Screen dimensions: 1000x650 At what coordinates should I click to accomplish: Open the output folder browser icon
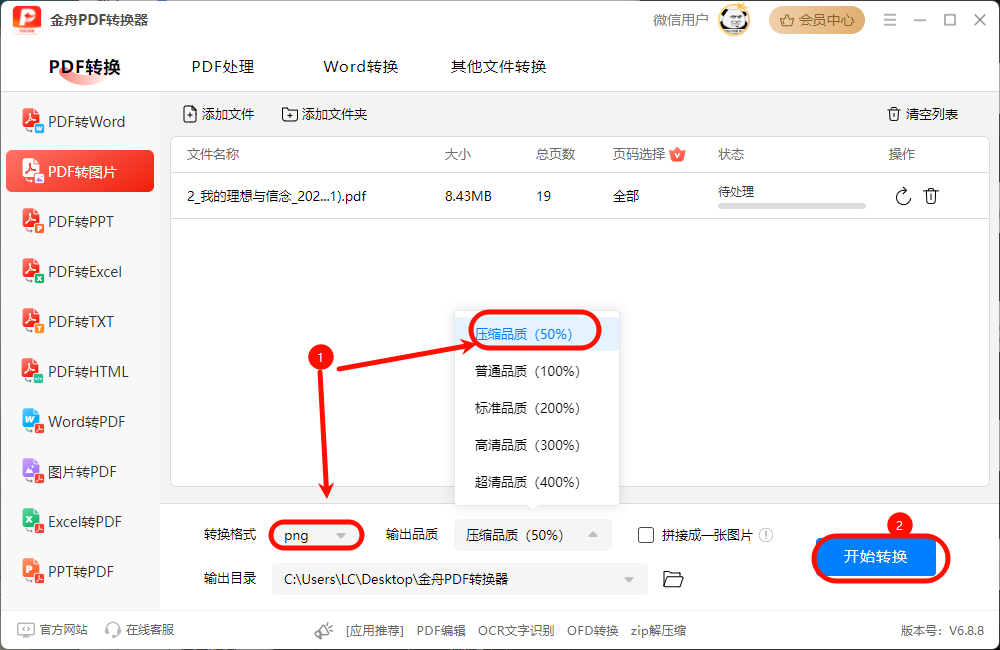672,578
